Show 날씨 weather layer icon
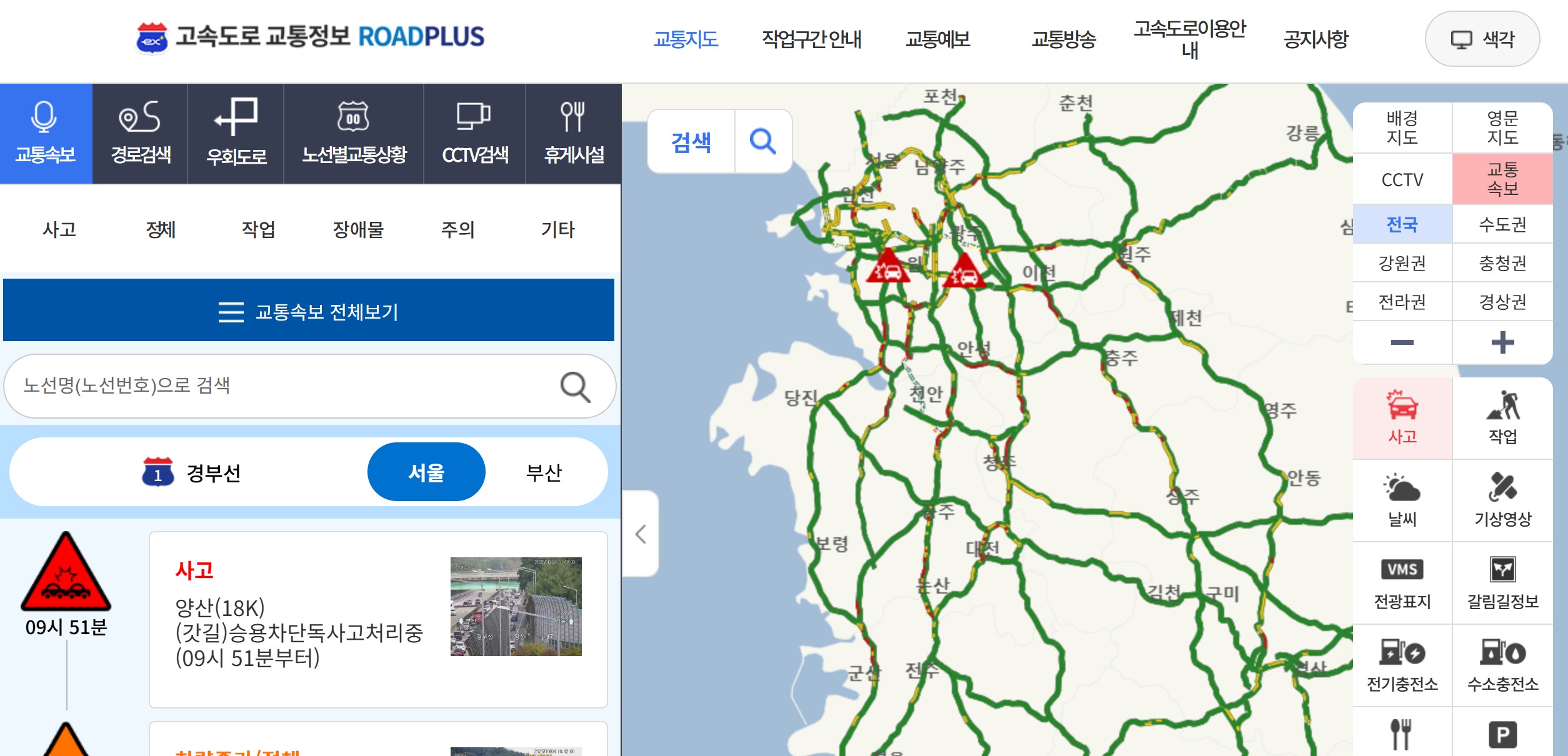 [1402, 500]
